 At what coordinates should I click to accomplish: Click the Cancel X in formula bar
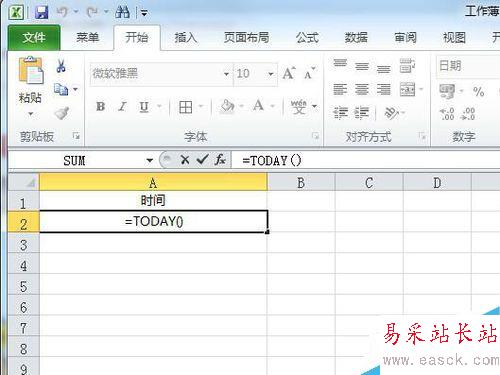coord(184,160)
